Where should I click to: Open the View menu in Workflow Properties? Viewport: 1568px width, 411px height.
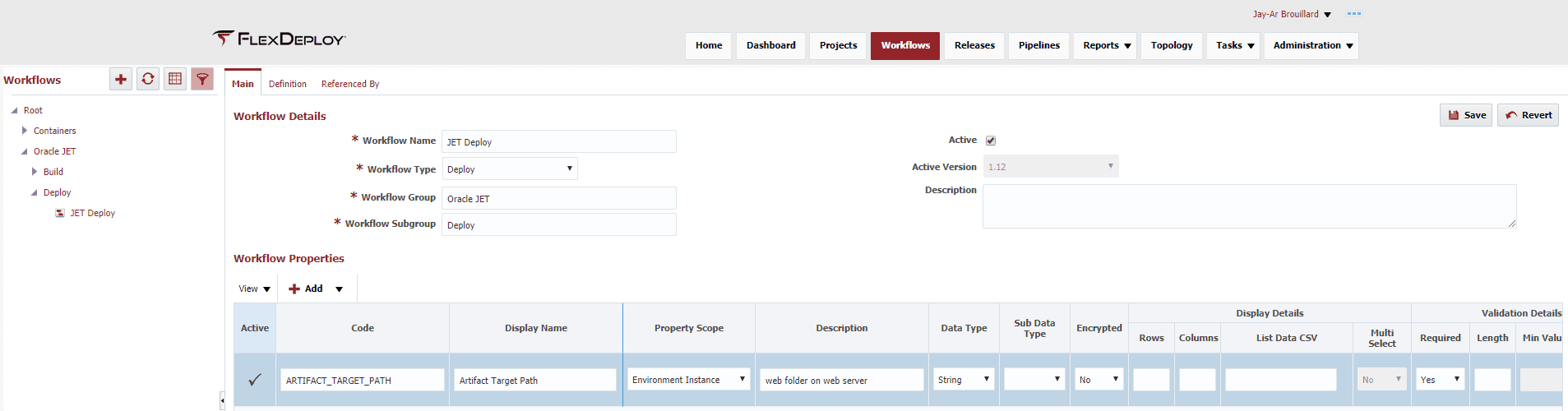[x=254, y=289]
